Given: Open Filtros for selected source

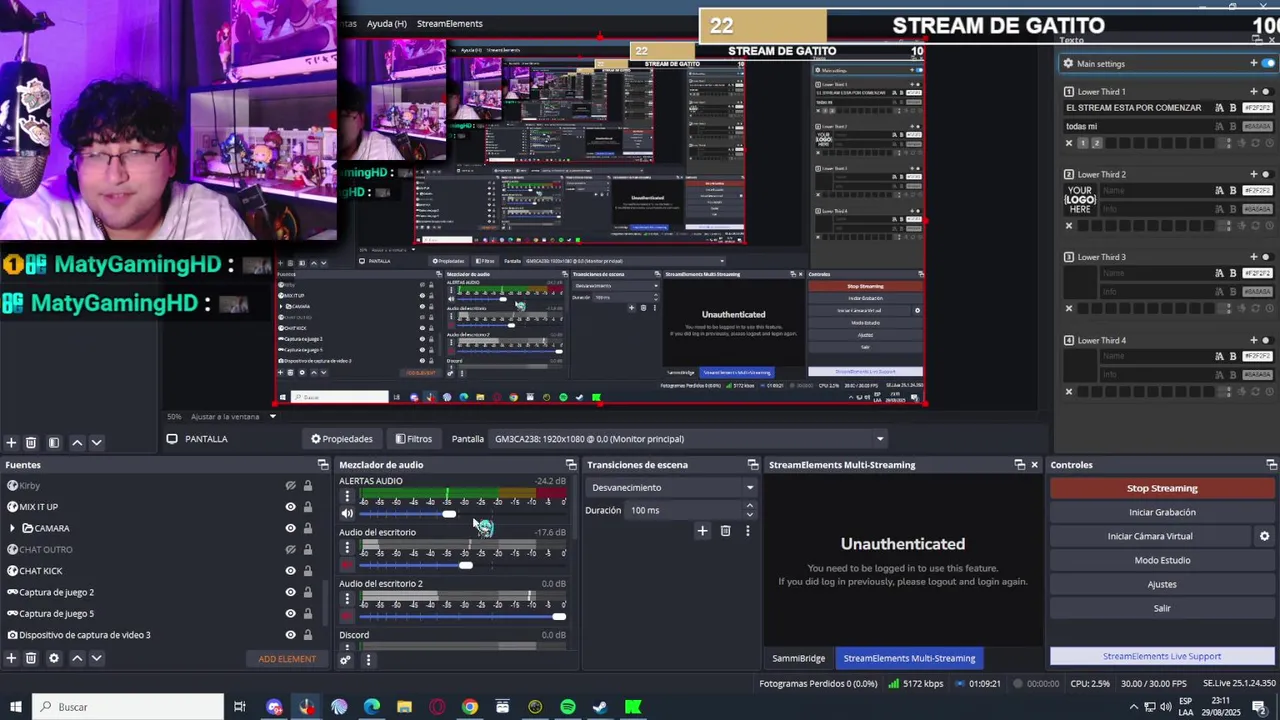Looking at the screenshot, I should coord(413,439).
